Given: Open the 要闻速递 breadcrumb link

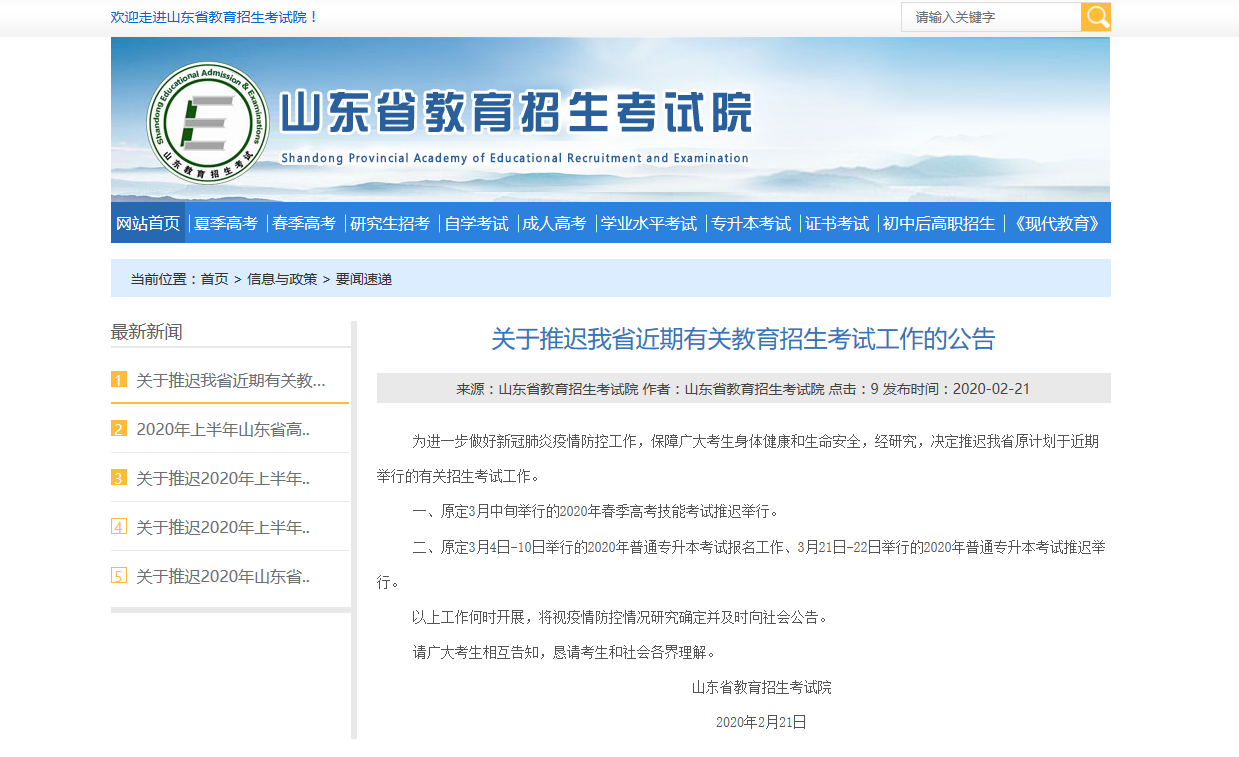Looking at the screenshot, I should [364, 279].
